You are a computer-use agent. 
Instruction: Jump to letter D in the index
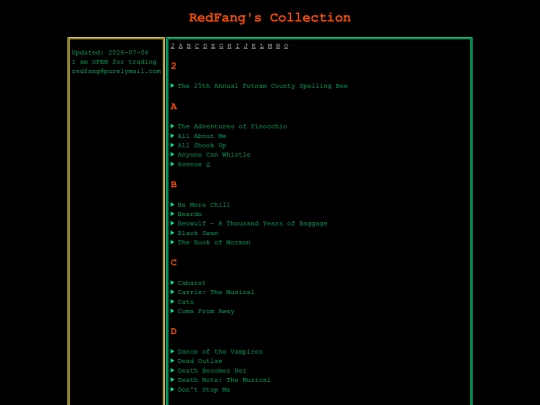[205, 46]
